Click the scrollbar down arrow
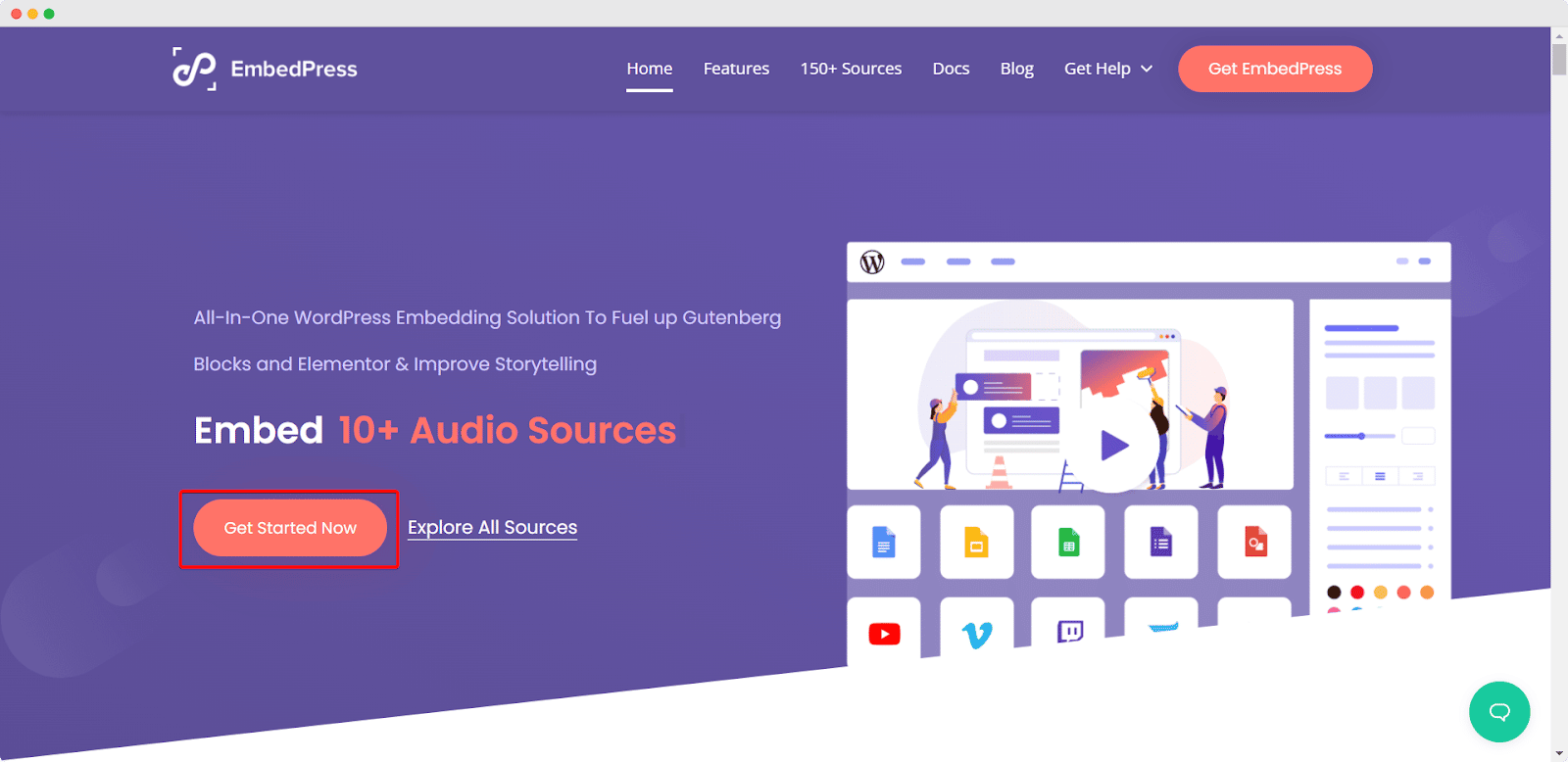 click(1559, 753)
